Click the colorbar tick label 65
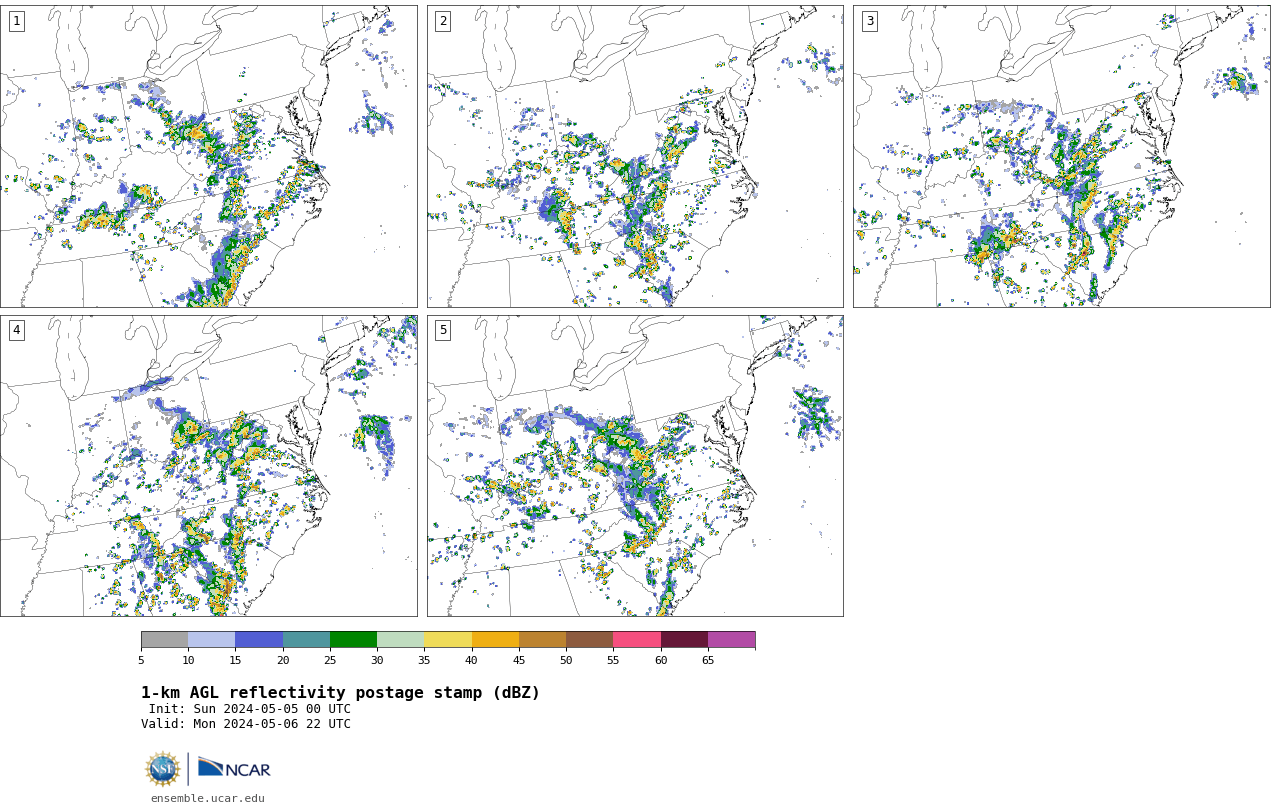Image resolution: width=1280 pixels, height=809 pixels. pyautogui.click(x=708, y=660)
